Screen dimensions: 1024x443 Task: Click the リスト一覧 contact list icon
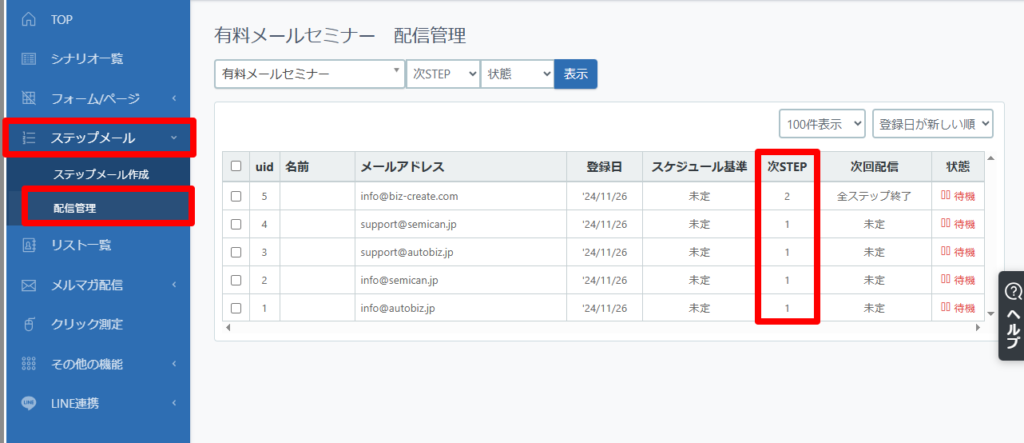[28, 246]
